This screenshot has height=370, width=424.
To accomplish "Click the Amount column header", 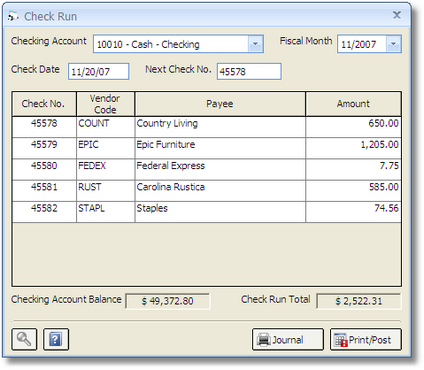I will click(x=353, y=104).
